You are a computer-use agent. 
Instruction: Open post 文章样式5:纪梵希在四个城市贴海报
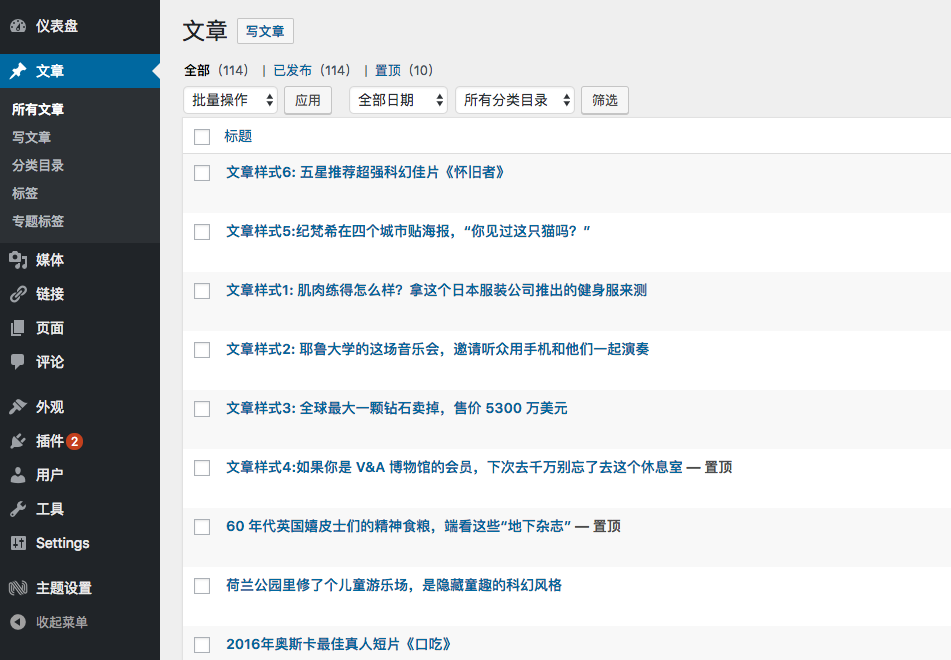(x=408, y=231)
